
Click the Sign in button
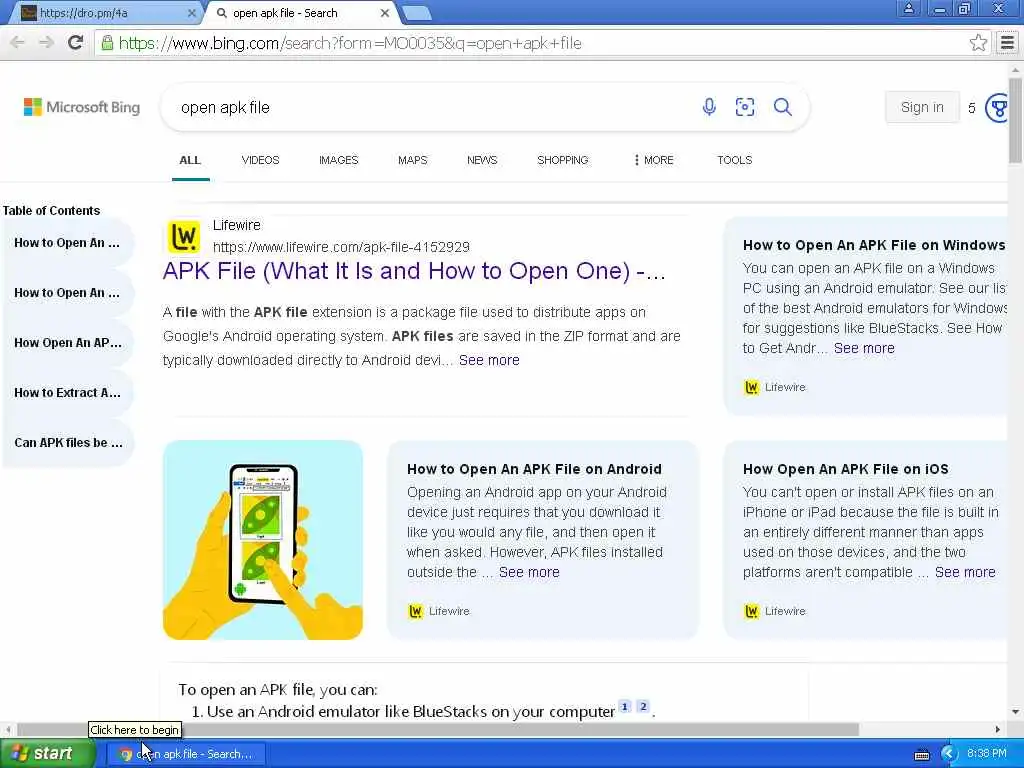coord(921,107)
